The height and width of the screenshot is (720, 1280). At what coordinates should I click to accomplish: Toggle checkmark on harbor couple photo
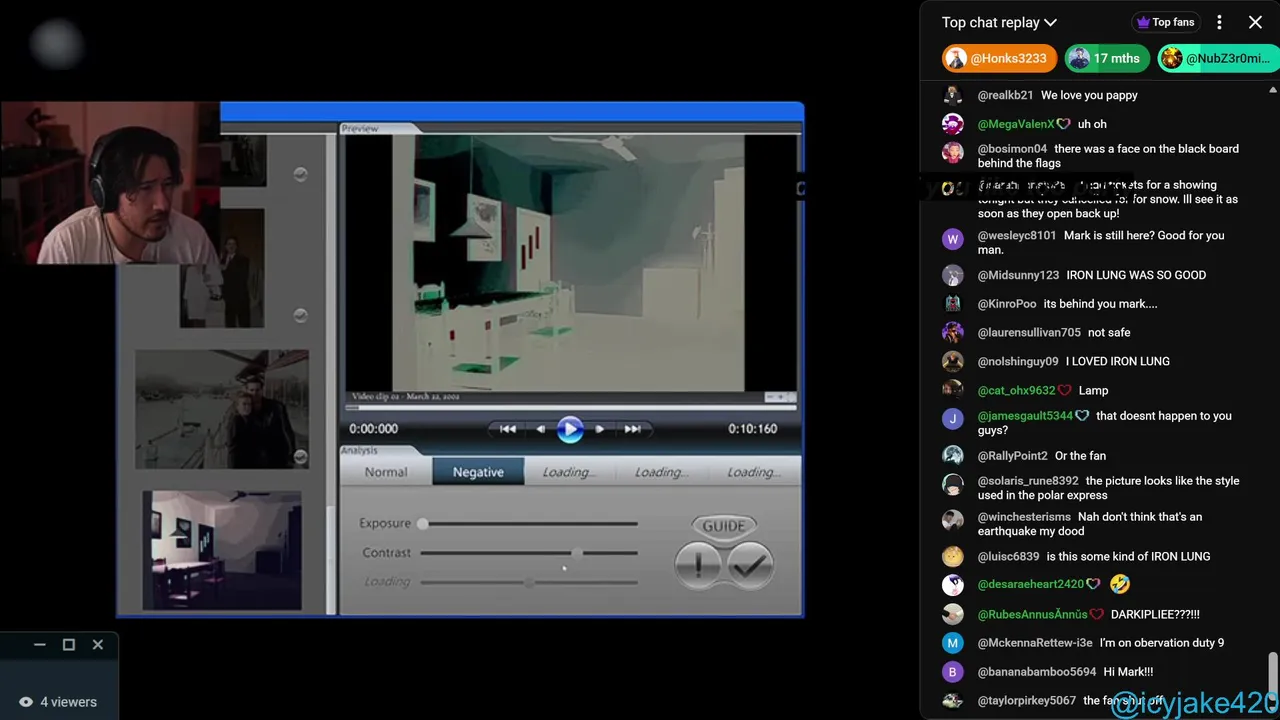click(300, 456)
